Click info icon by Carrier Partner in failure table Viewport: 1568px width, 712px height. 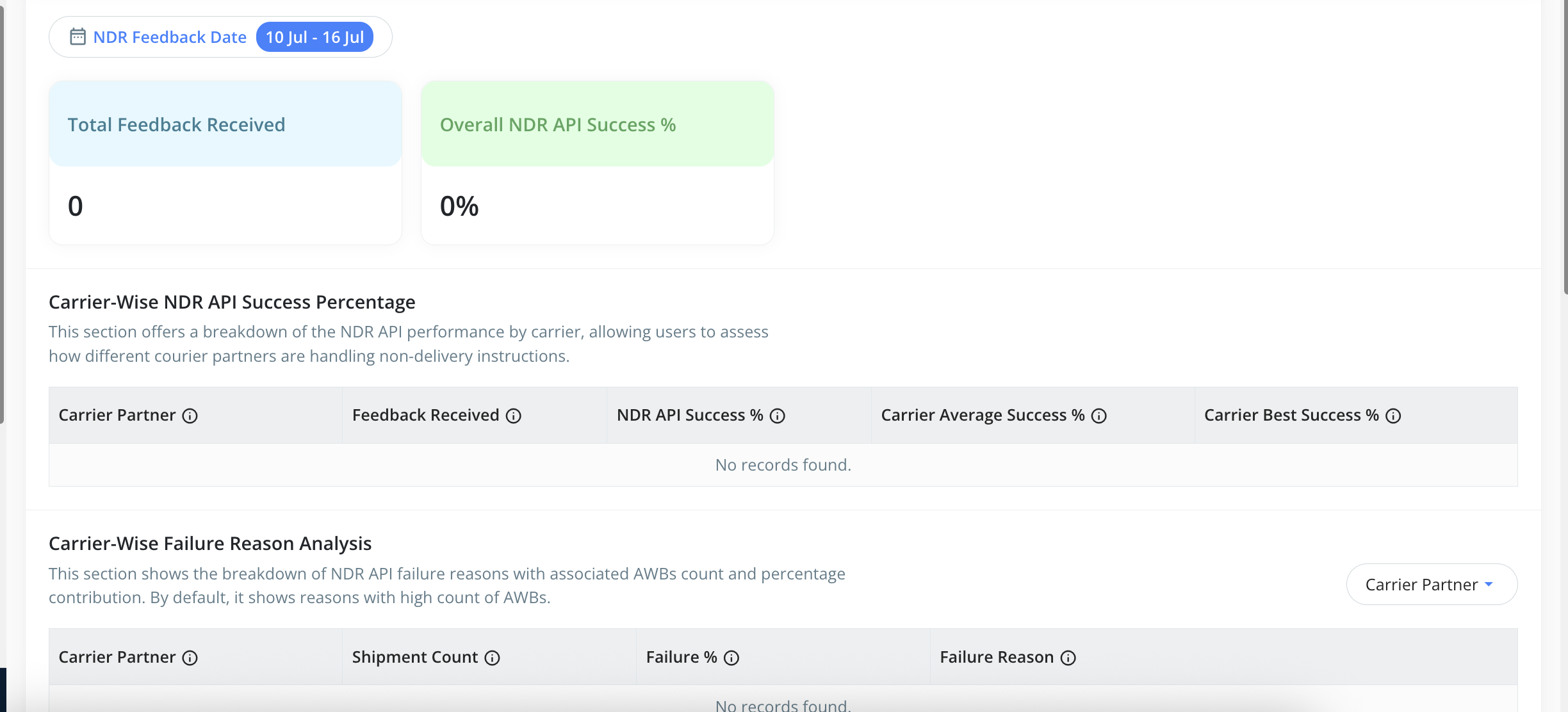point(190,658)
